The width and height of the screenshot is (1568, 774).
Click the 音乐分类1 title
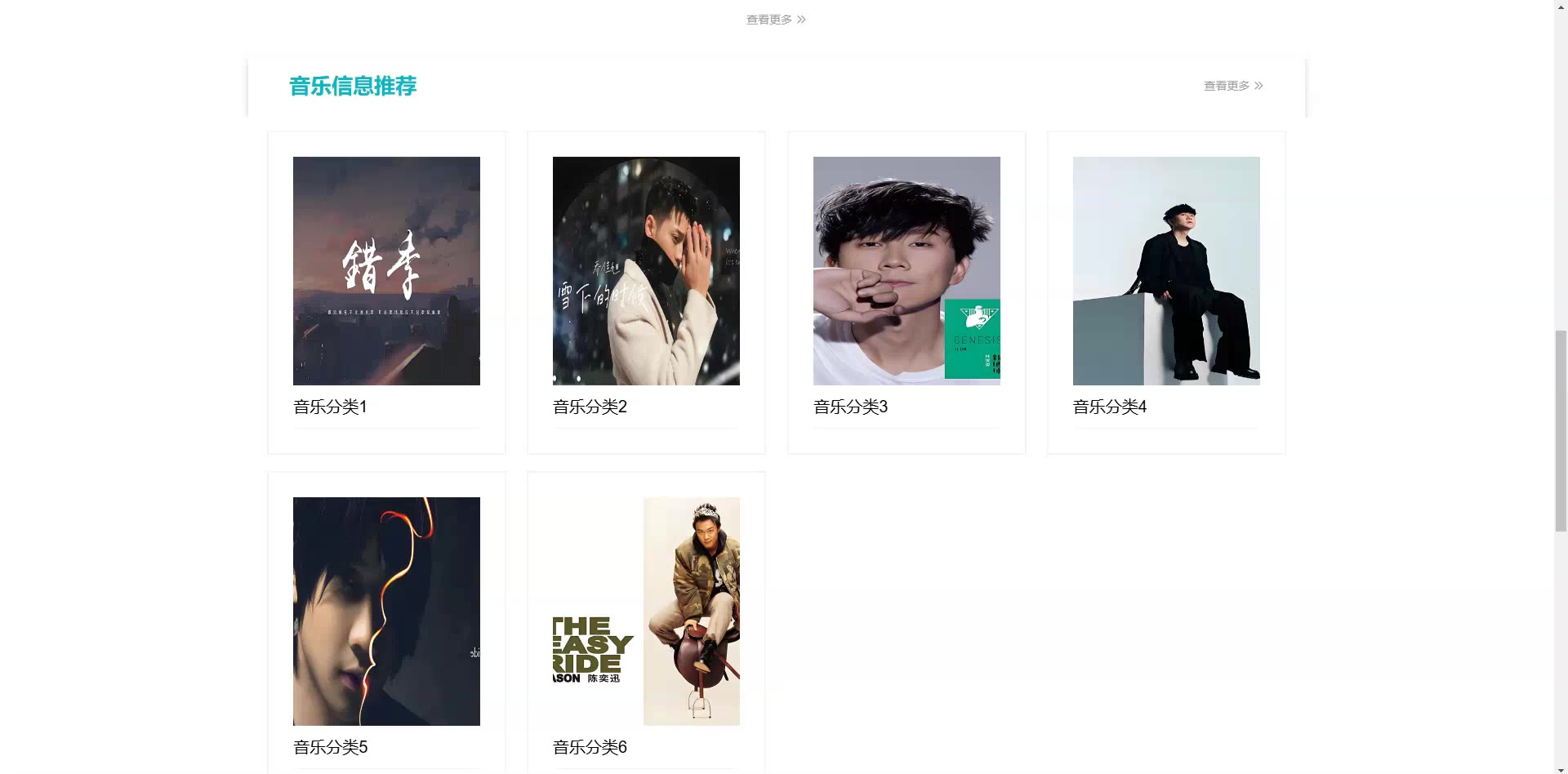[331, 407]
